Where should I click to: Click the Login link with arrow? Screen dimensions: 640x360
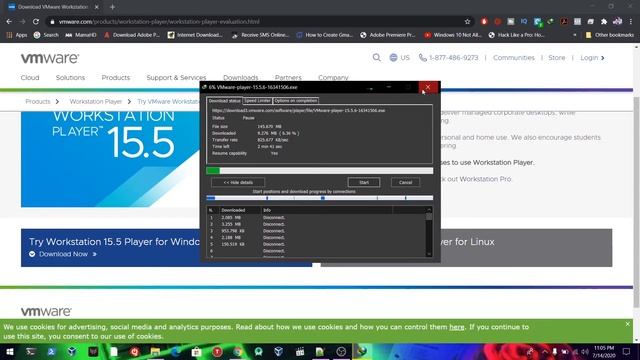pyautogui.click(x=592, y=58)
